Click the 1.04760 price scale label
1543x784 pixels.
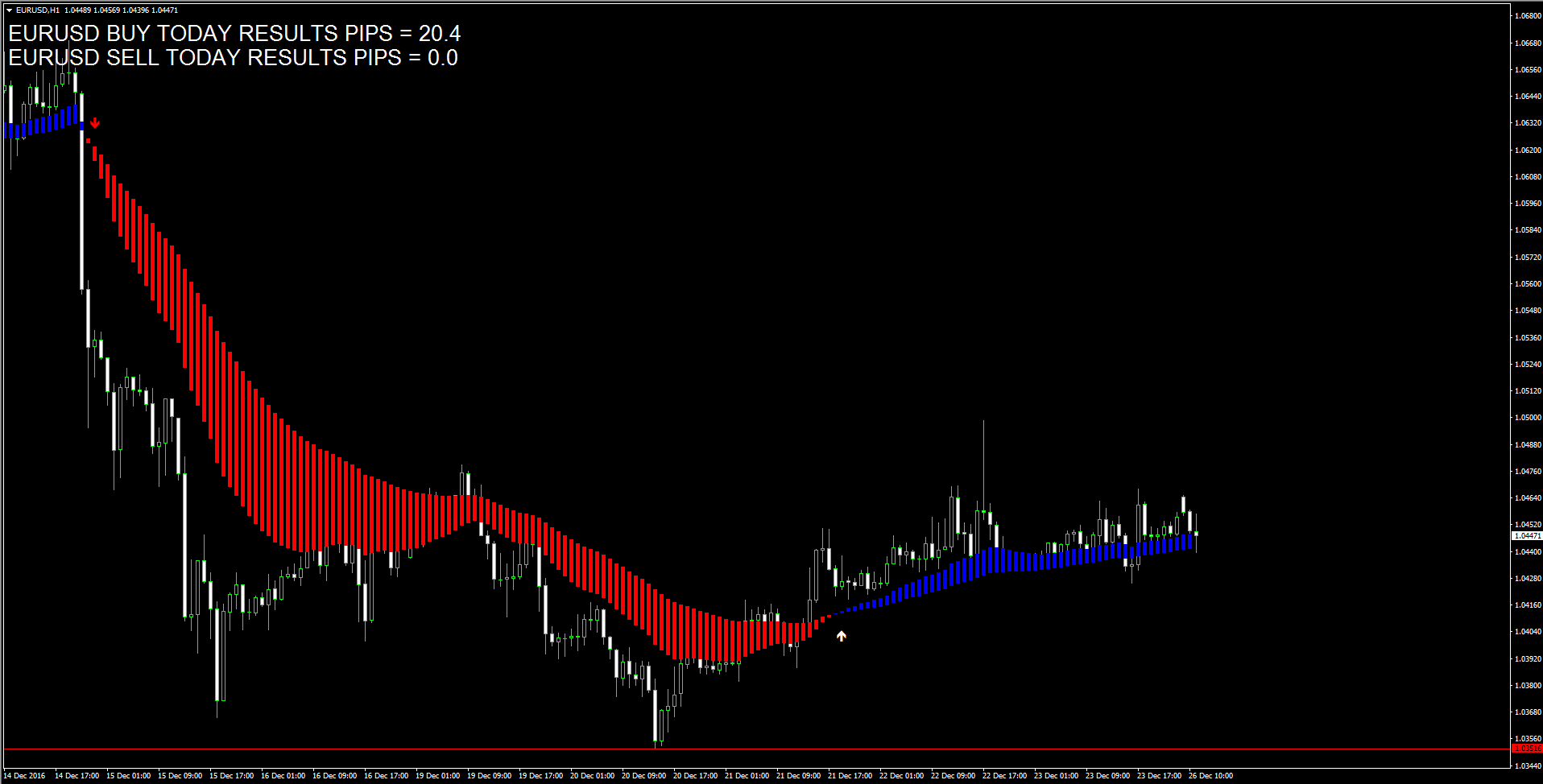coord(1528,472)
